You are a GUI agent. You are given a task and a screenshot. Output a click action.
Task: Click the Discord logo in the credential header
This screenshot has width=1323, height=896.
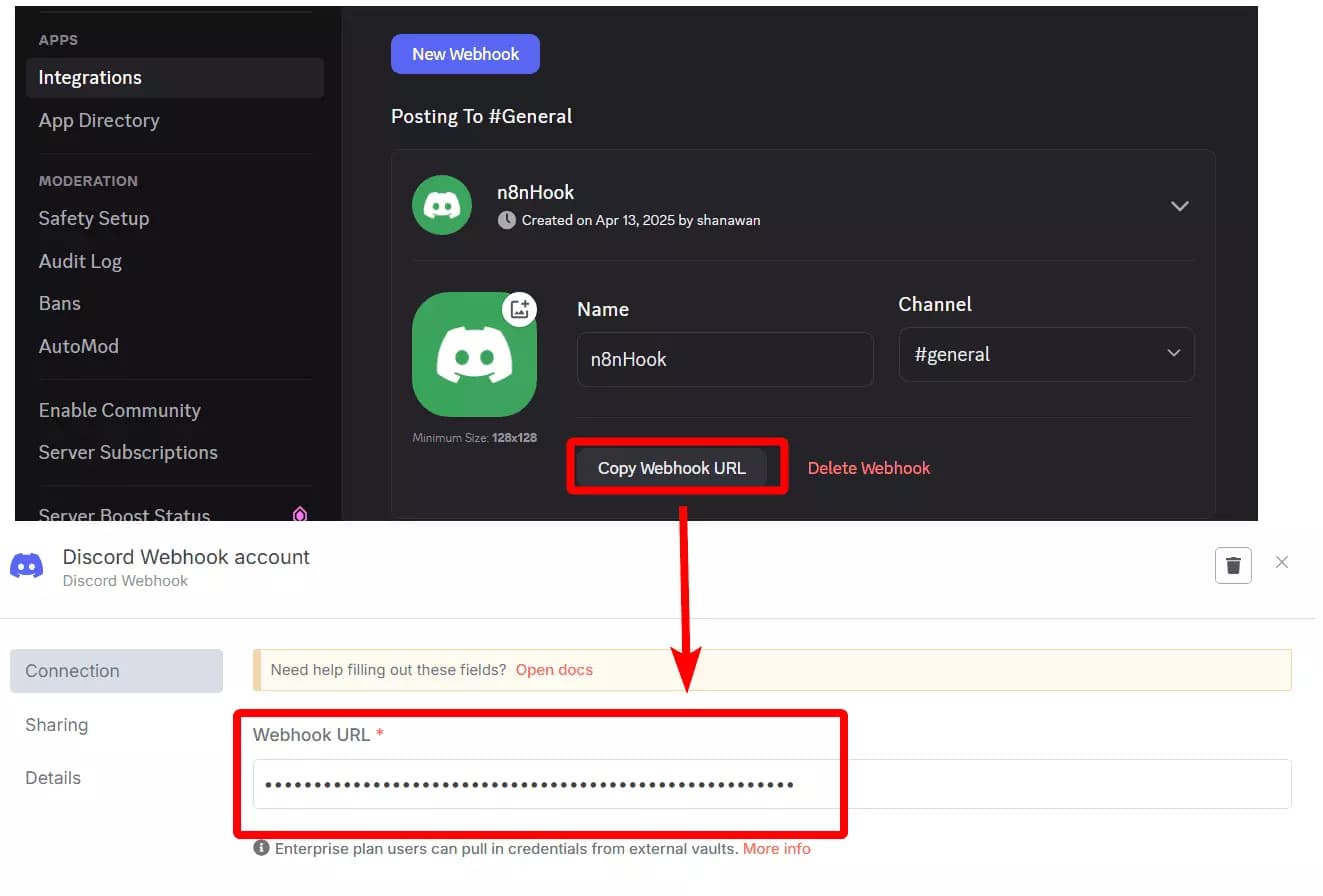click(x=27, y=566)
